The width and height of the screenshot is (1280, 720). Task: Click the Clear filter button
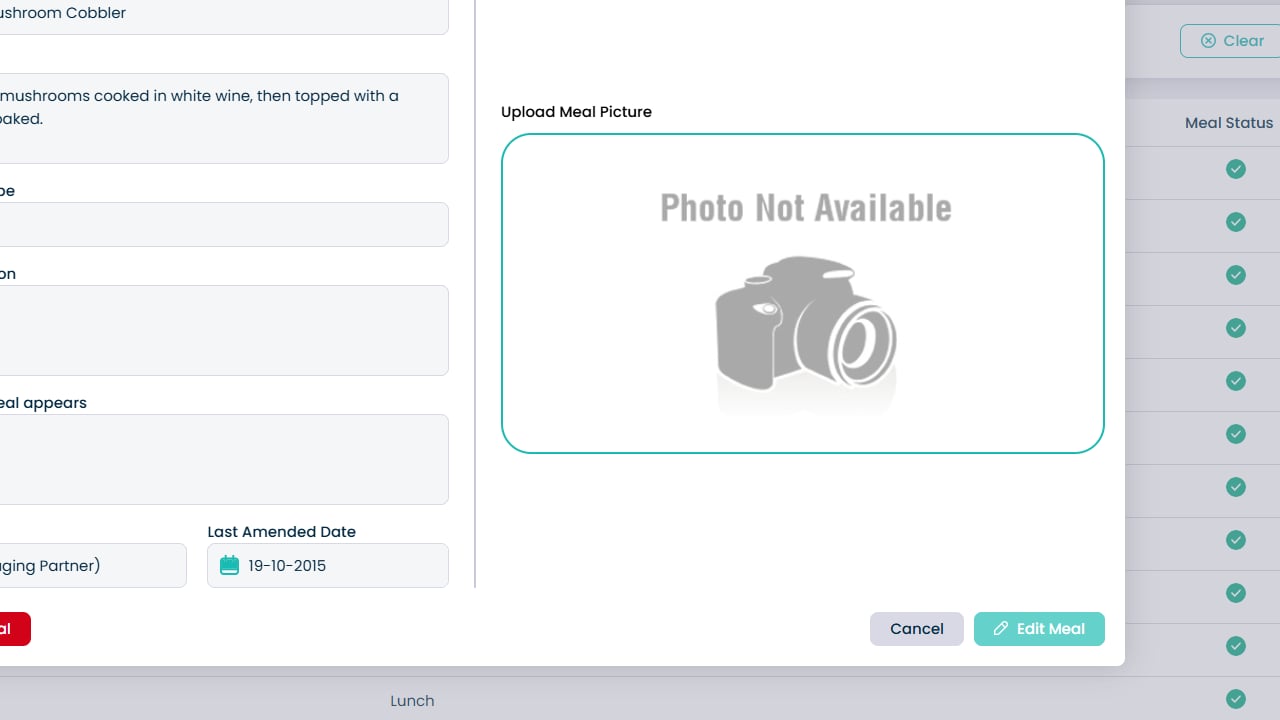1231,41
